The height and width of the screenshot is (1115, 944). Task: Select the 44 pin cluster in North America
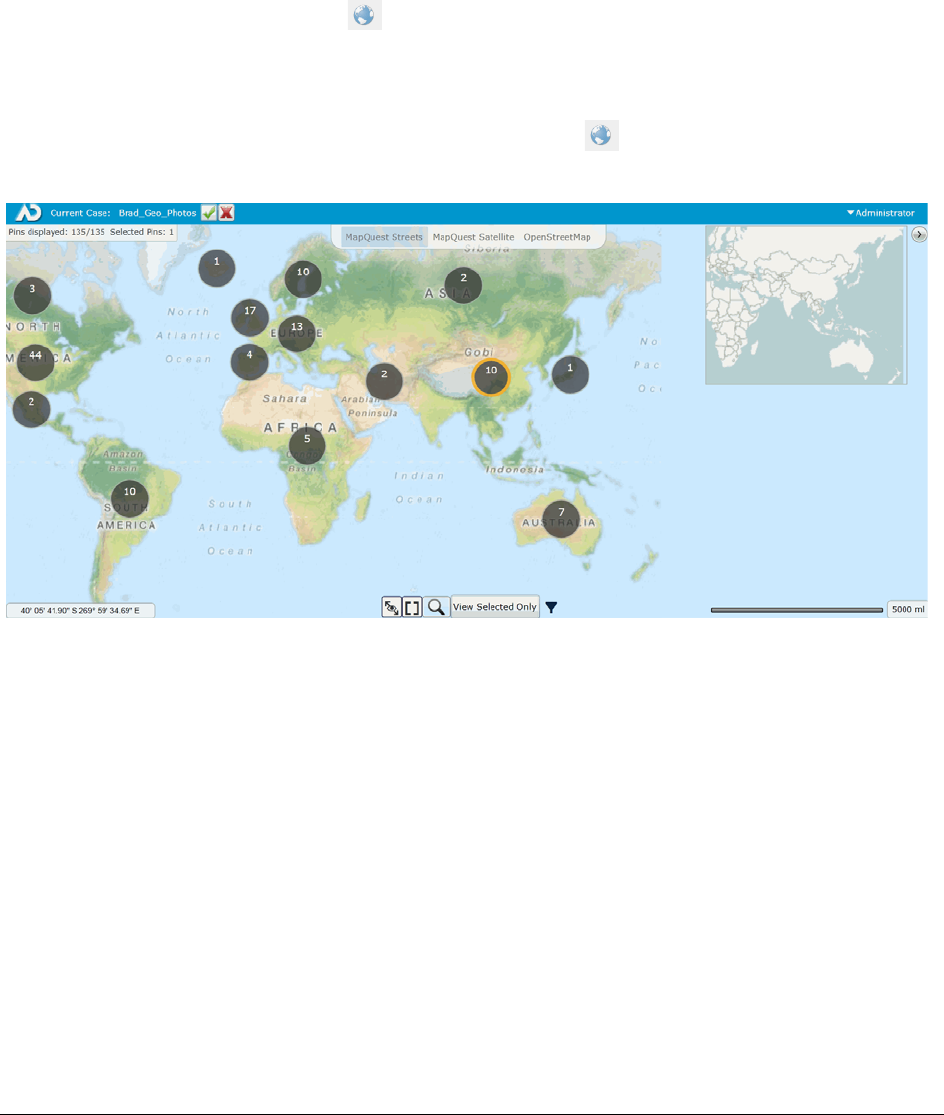point(36,362)
